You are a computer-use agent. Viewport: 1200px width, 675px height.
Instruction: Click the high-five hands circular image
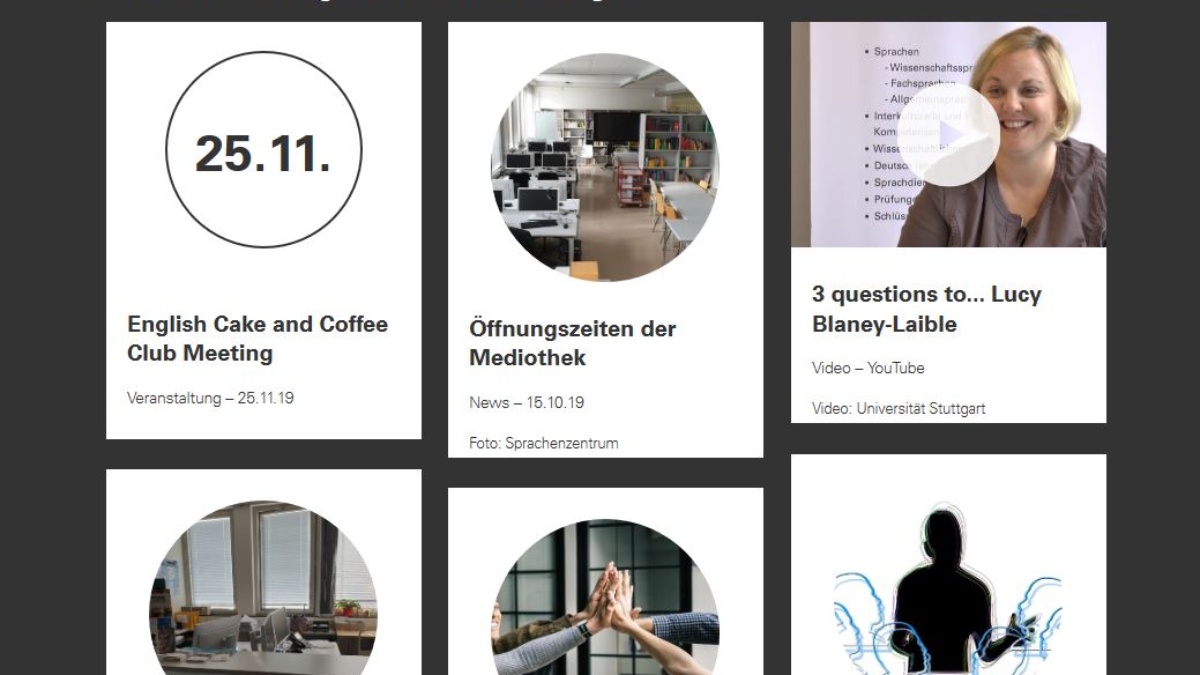point(605,597)
